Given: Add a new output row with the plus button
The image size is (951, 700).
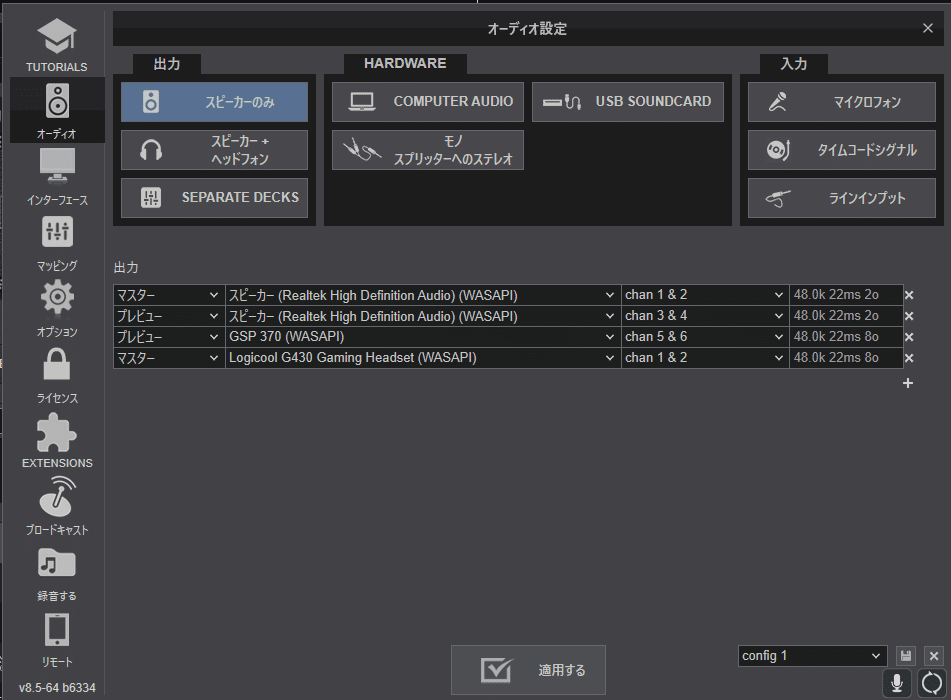Looking at the screenshot, I should pos(908,383).
